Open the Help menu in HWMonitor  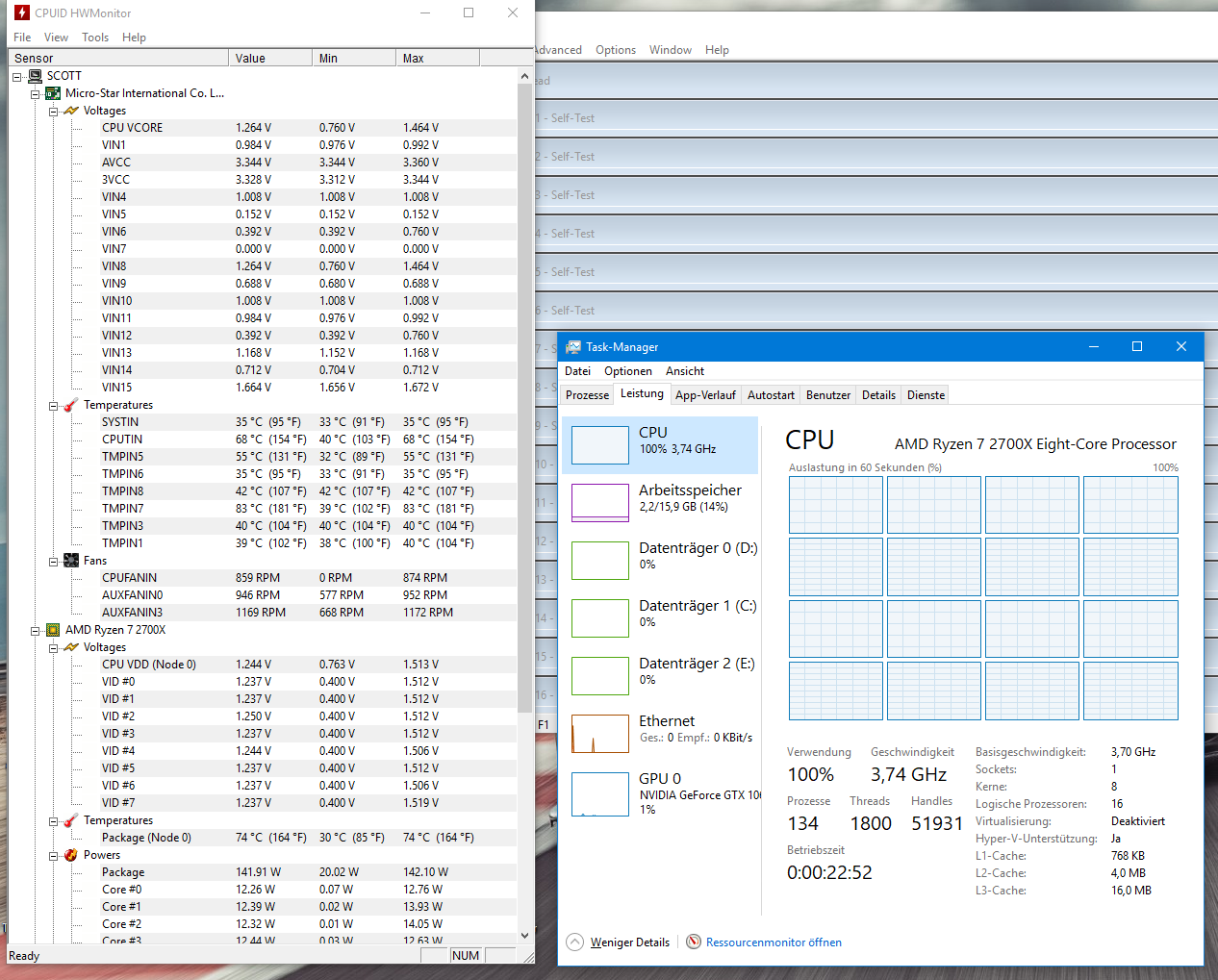[134, 38]
